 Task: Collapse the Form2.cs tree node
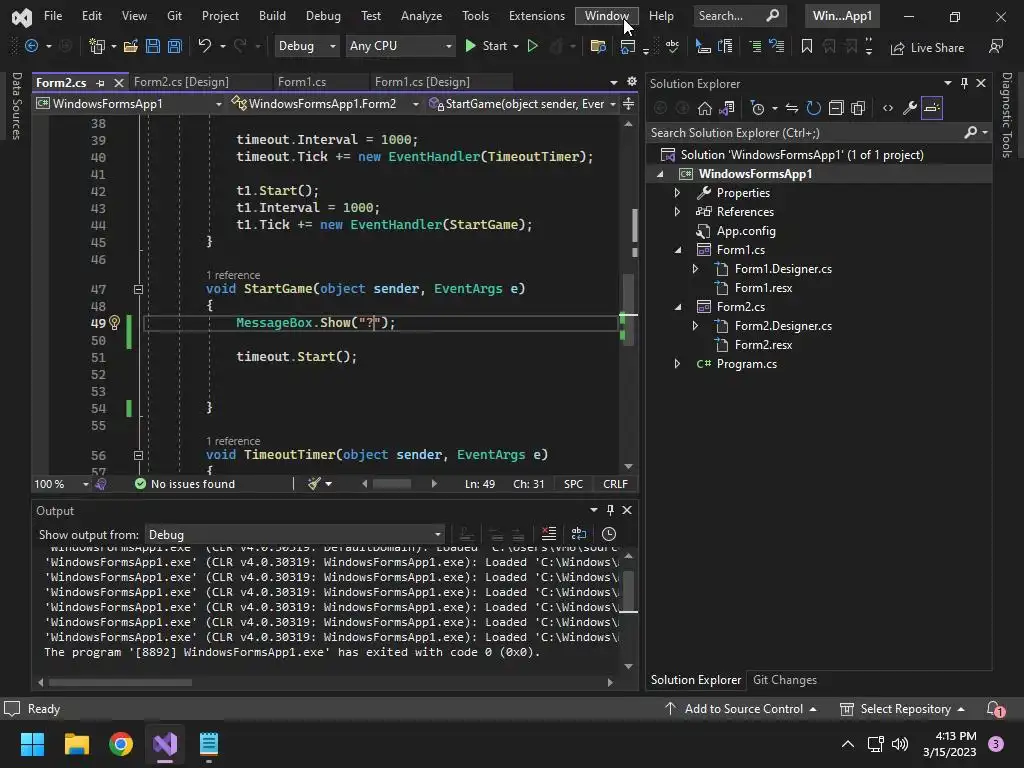(677, 306)
